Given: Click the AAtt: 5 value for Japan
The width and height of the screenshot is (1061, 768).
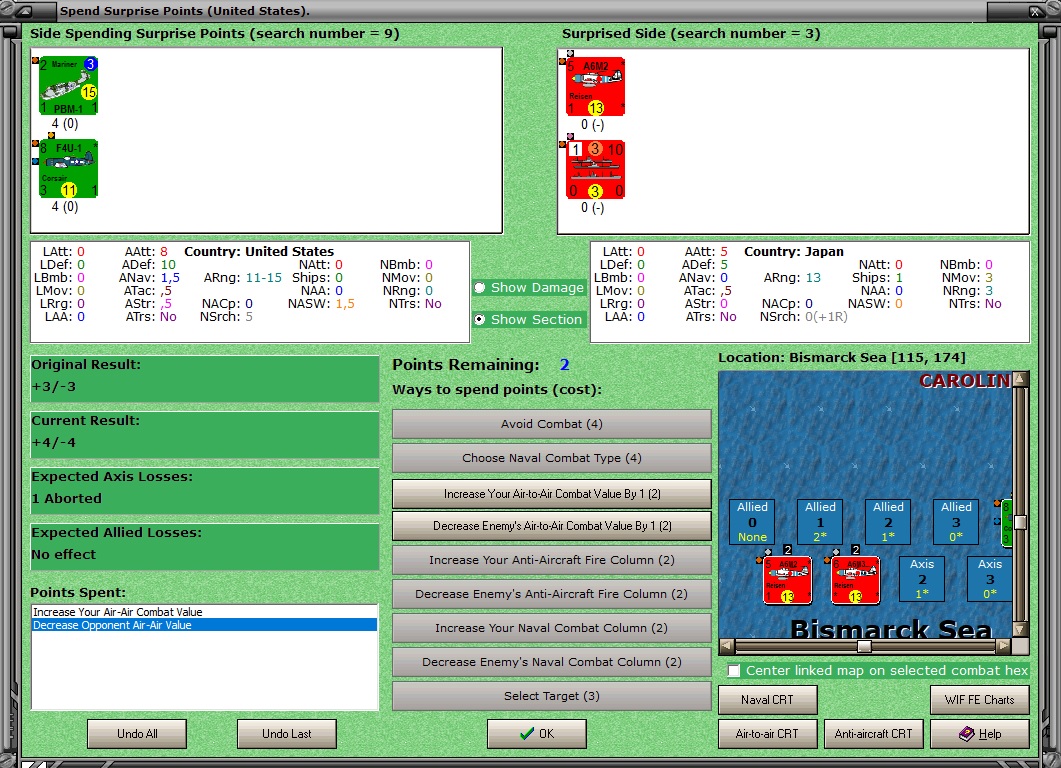Looking at the screenshot, I should click(723, 252).
